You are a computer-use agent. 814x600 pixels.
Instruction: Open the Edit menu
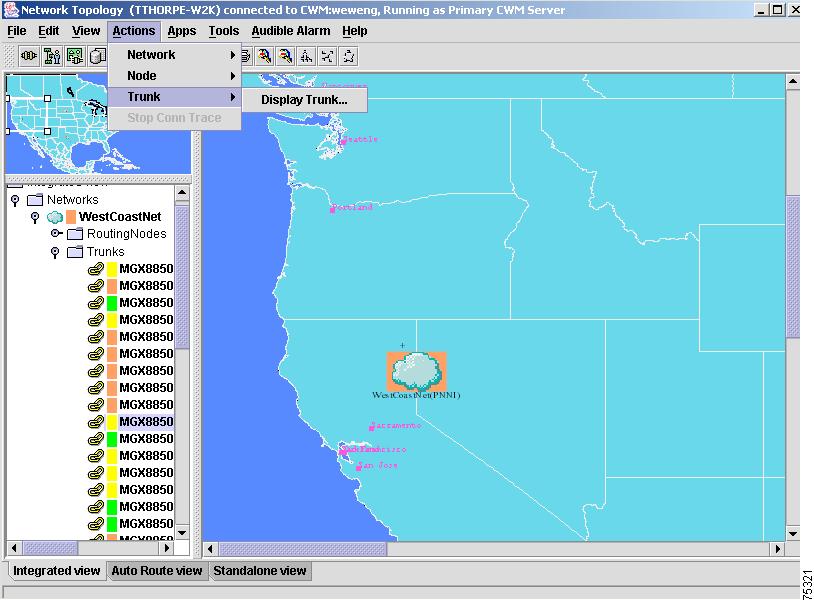[x=48, y=31]
